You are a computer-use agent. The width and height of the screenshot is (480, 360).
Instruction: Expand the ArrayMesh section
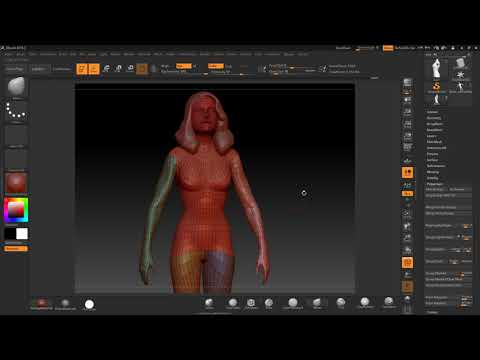point(435,124)
